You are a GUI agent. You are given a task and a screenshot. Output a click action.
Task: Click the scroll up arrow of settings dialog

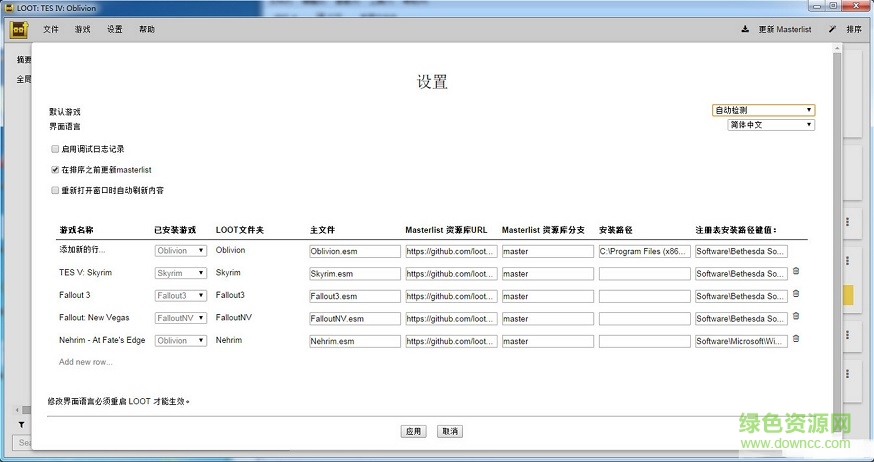[x=837, y=49]
